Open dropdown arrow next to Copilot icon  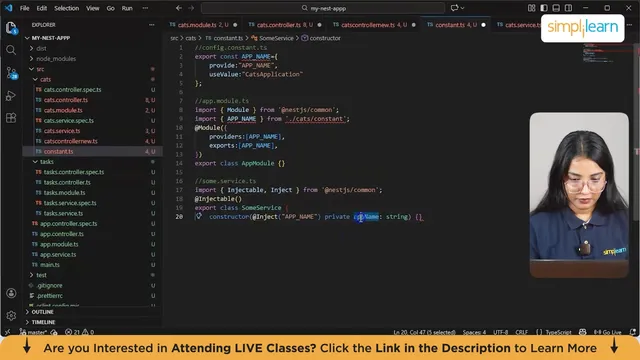click(x=462, y=8)
